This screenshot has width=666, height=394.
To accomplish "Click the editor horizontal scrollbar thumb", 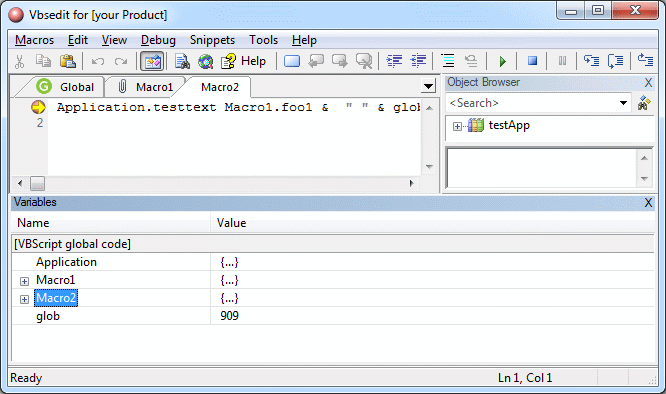I will pos(37,183).
